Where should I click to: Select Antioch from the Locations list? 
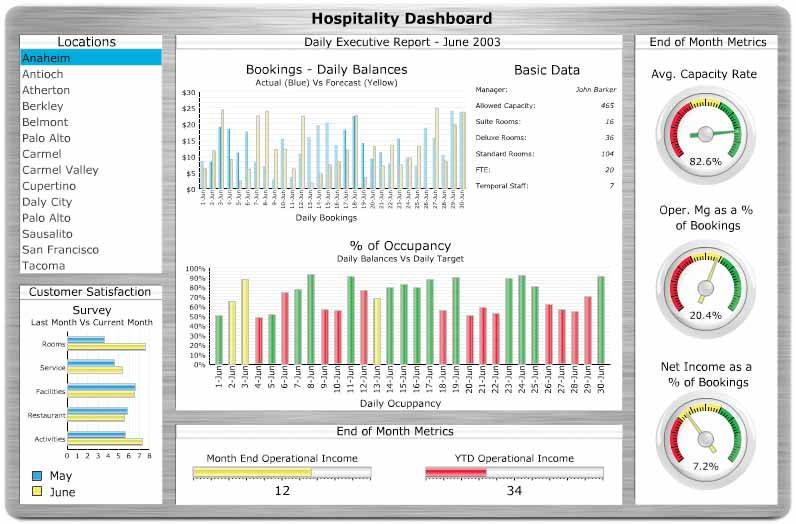(x=90, y=74)
